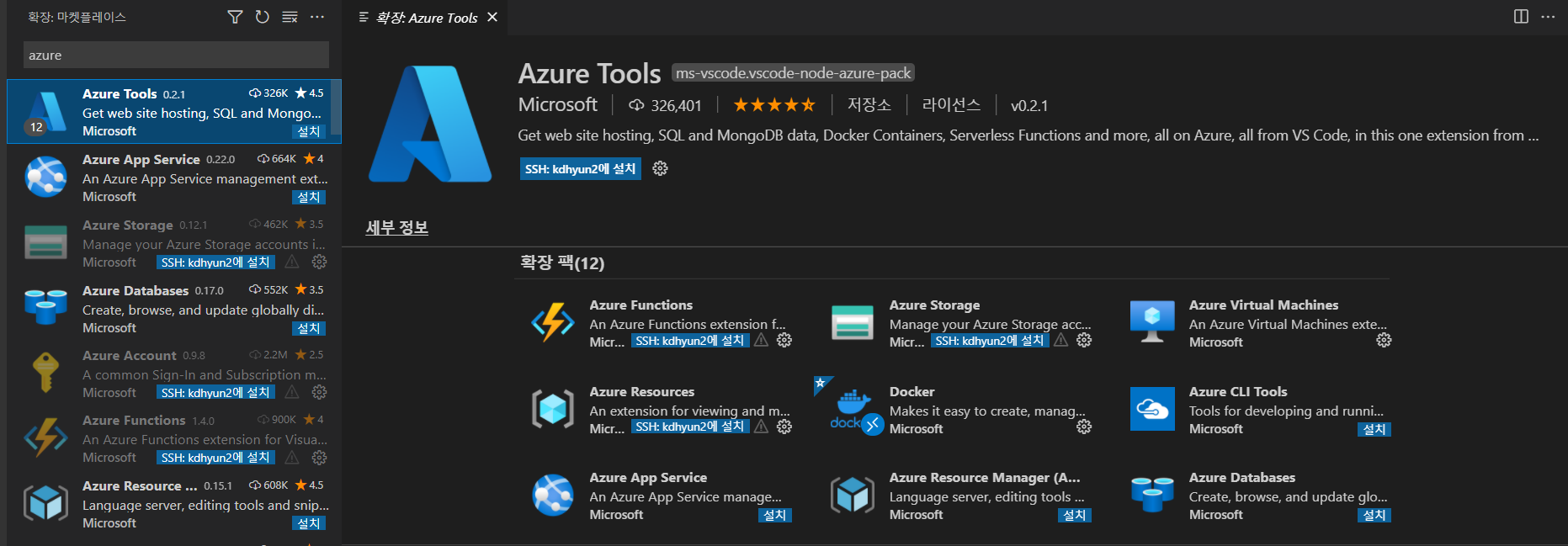Click the azure search input field
1568x546 pixels.
(176, 55)
